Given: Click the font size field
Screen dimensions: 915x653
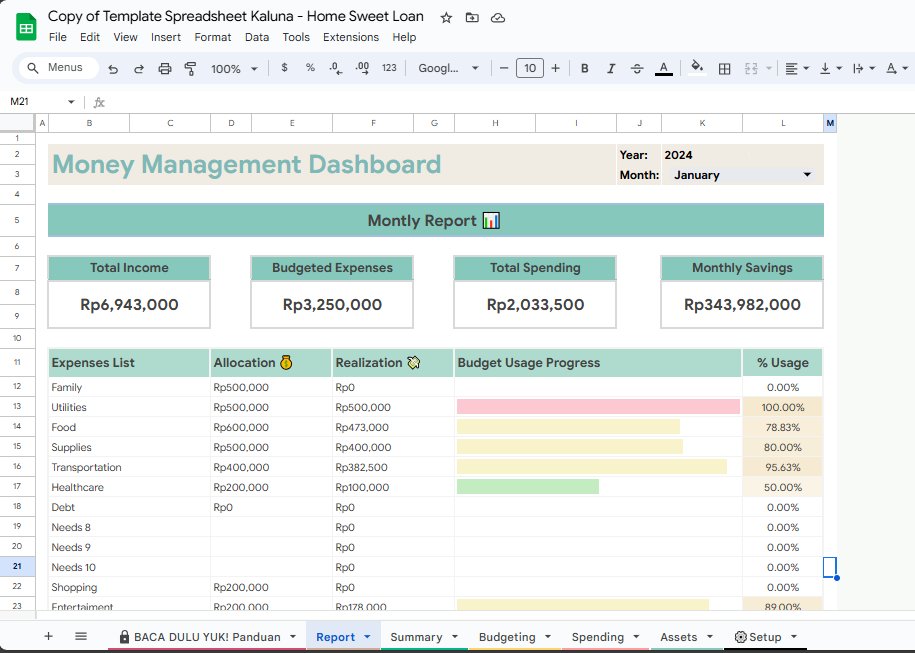Looking at the screenshot, I should [529, 68].
